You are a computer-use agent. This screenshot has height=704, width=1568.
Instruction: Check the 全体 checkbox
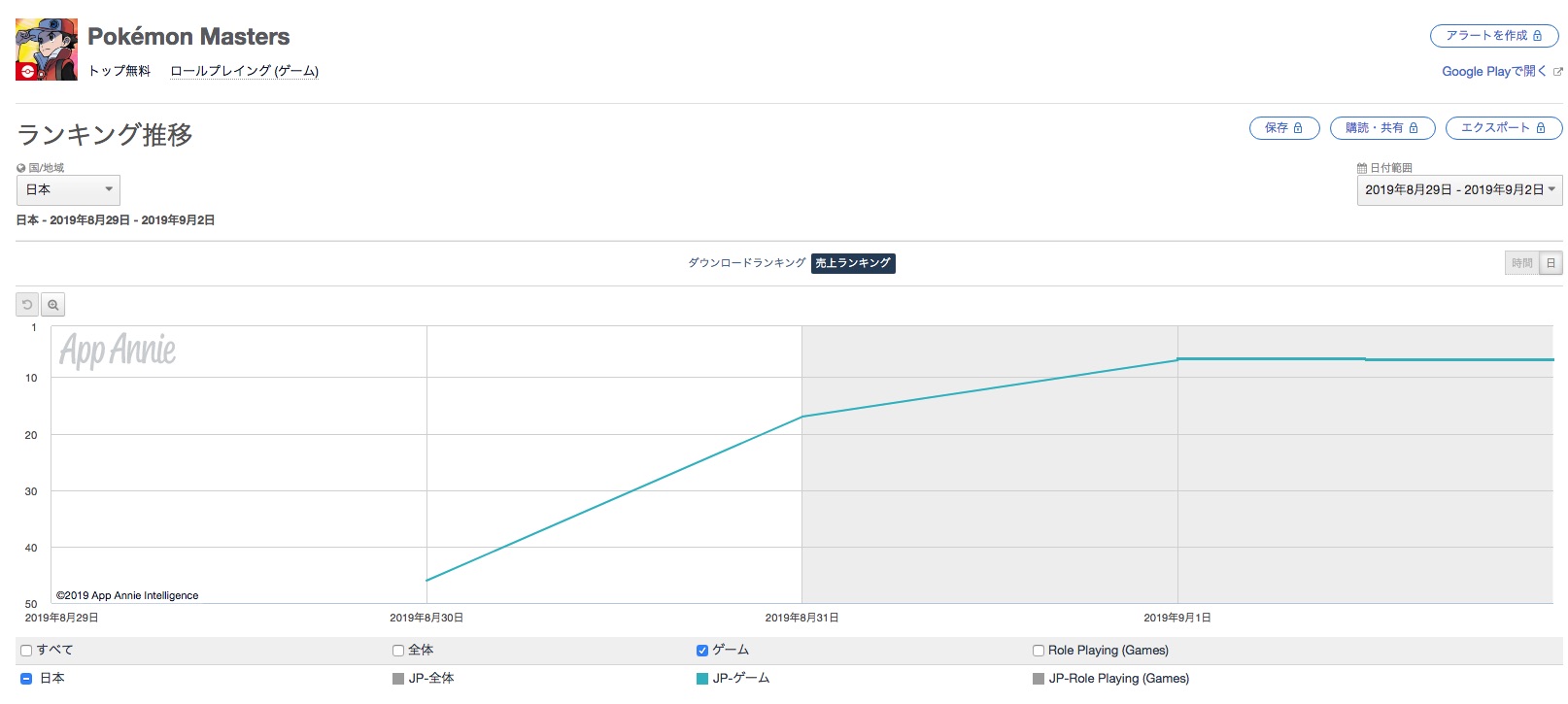(x=398, y=651)
